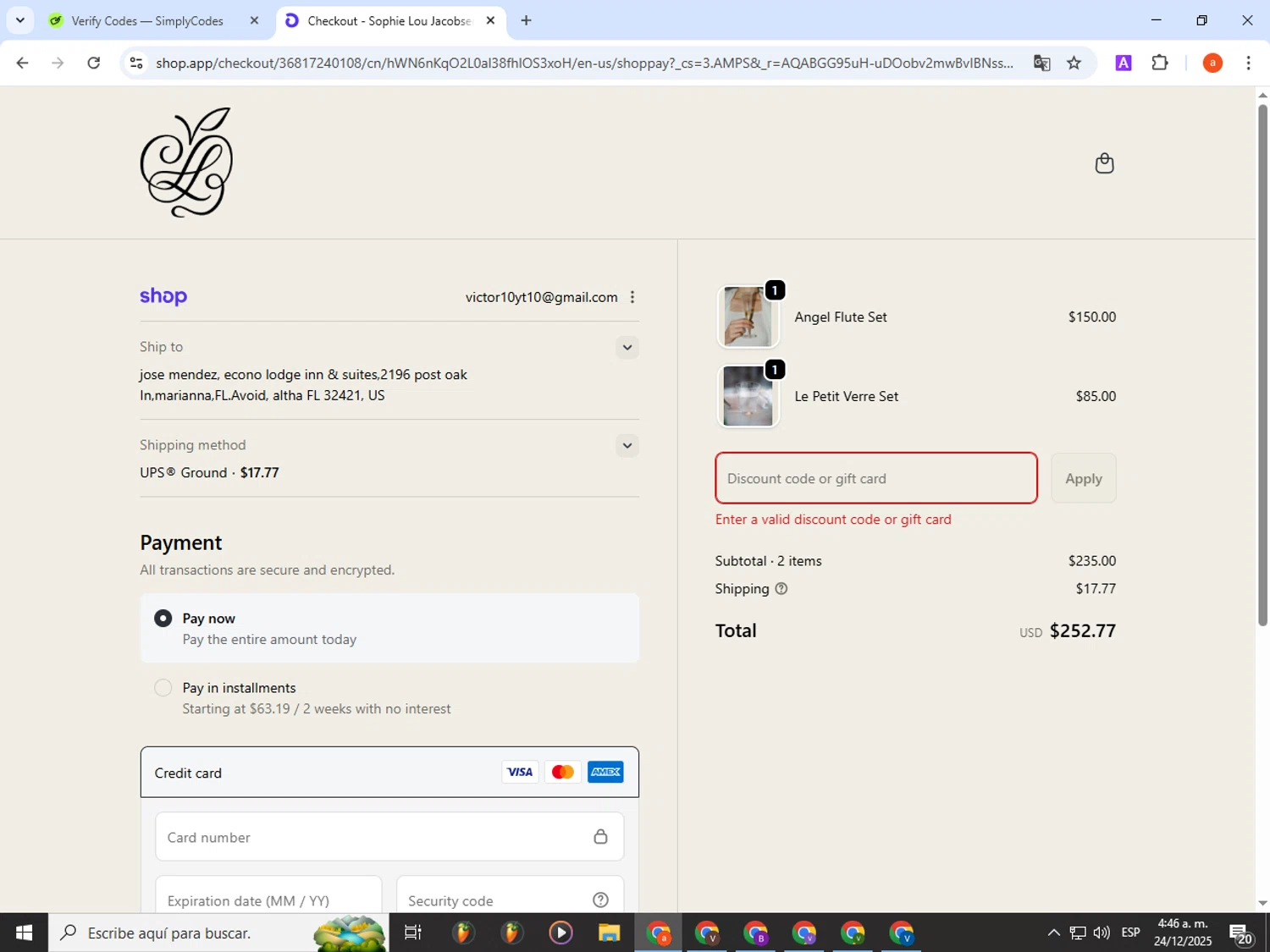This screenshot has width=1270, height=952.
Task: Focus the Expiration date field
Action: tap(268, 897)
